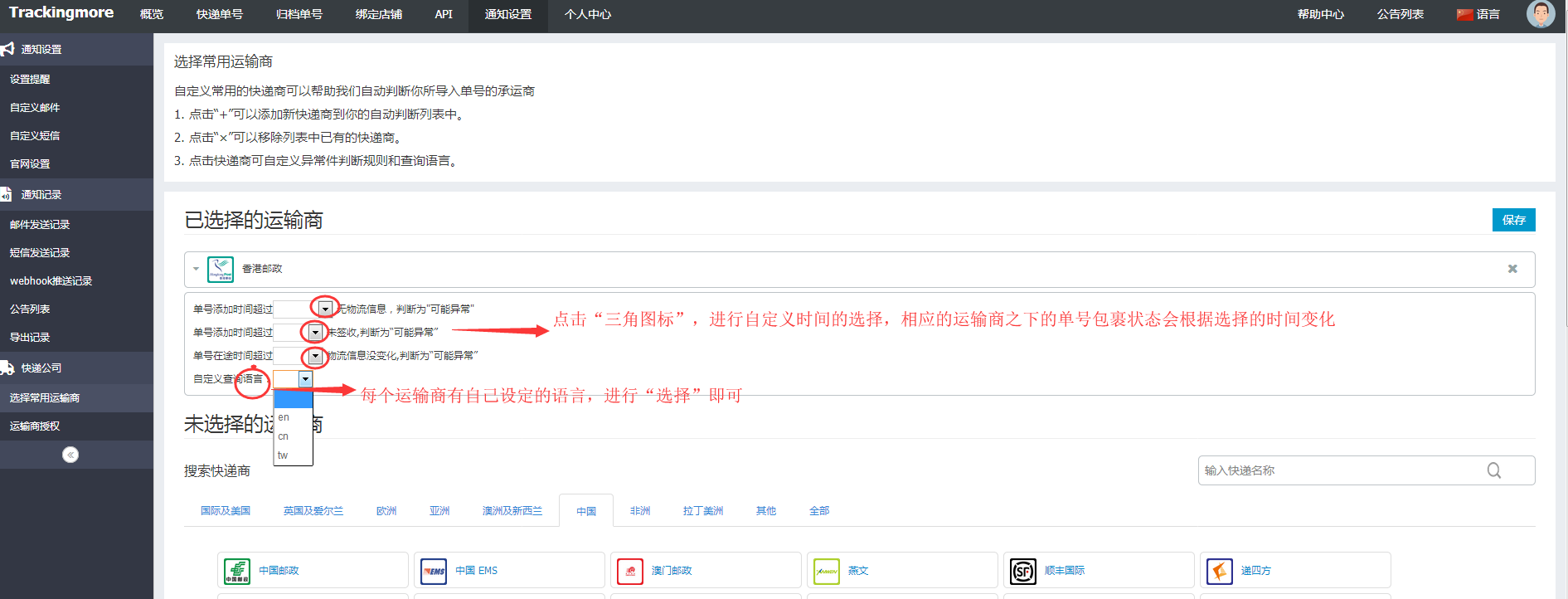This screenshot has width=1568, height=599.
Task: Choose cn in the language list
Action: click(x=293, y=436)
